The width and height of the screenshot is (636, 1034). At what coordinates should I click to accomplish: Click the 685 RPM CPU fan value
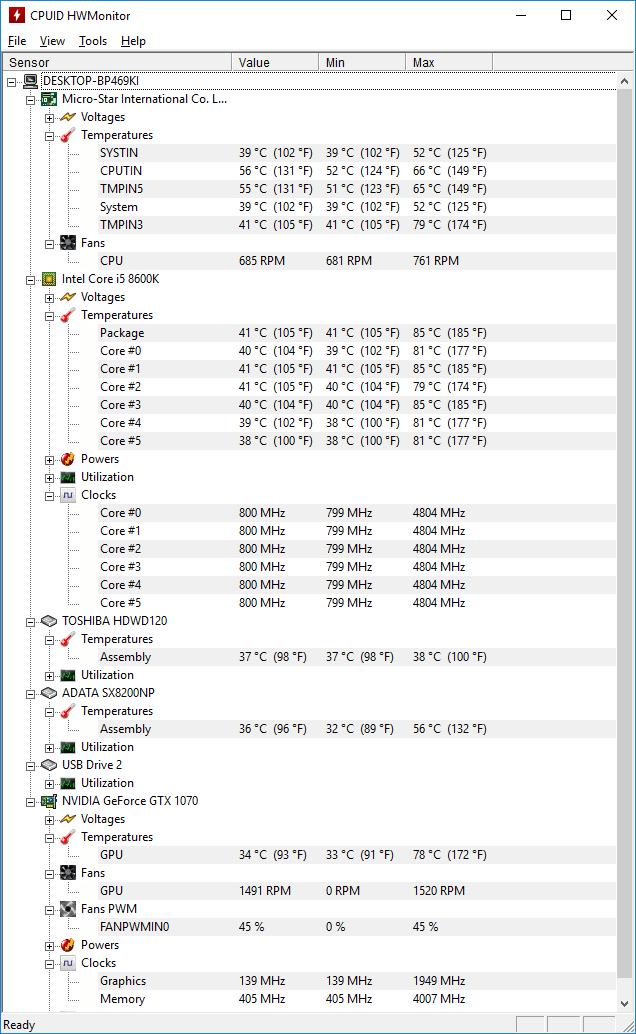coord(262,261)
